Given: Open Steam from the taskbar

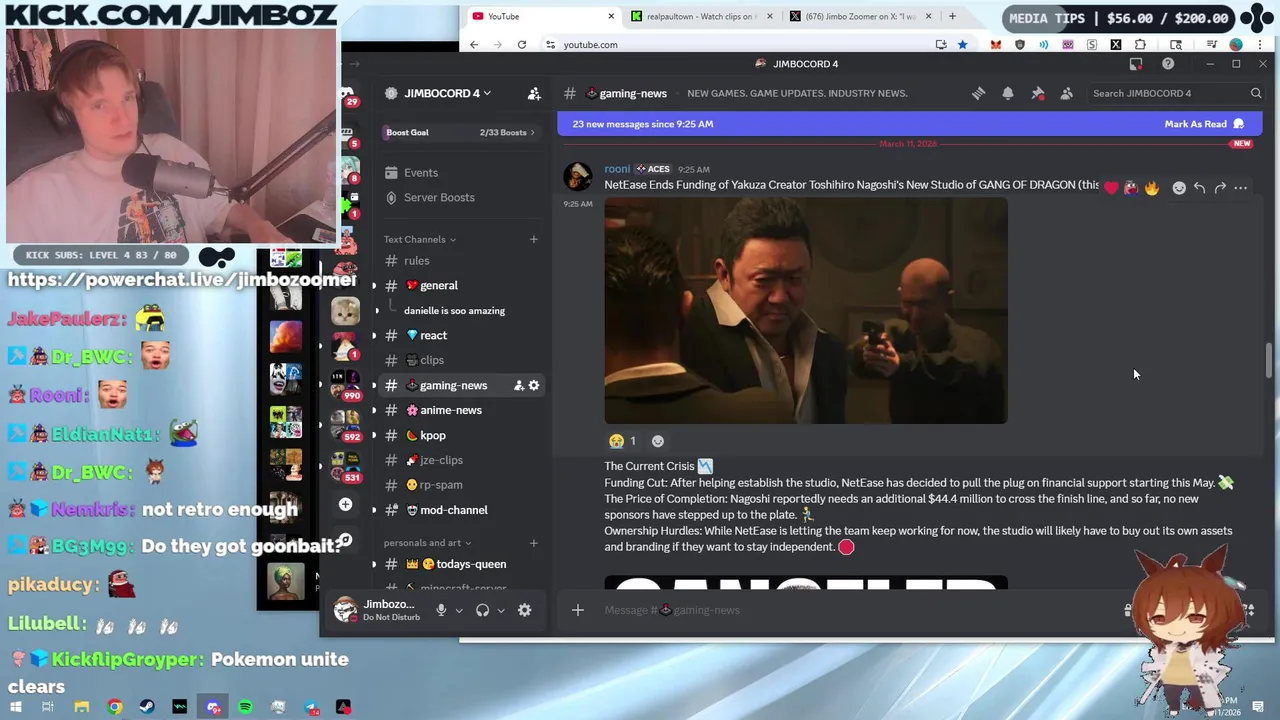Looking at the screenshot, I should [x=147, y=707].
